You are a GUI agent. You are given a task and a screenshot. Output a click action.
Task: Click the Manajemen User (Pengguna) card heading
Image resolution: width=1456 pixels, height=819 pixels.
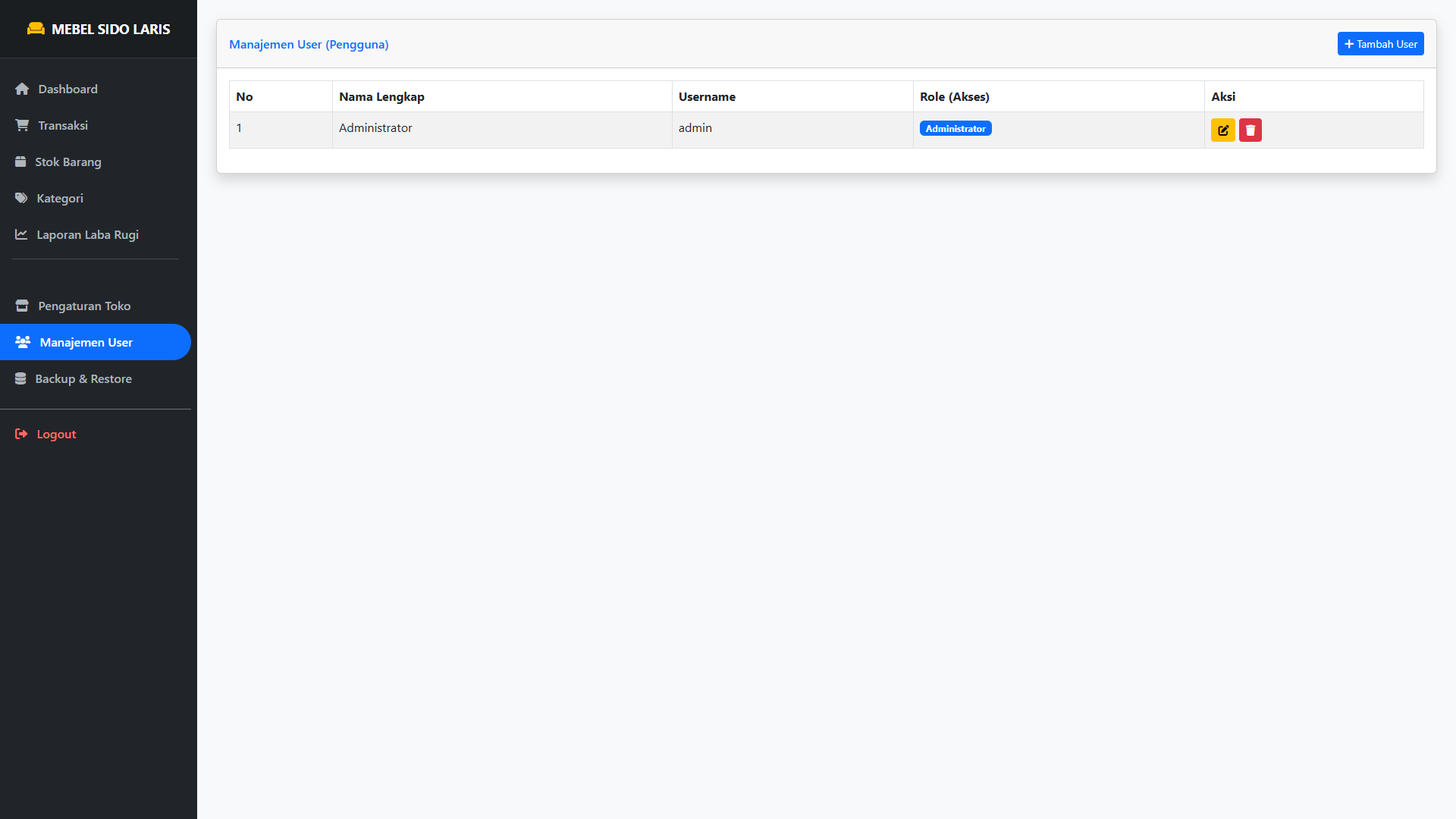pos(309,45)
